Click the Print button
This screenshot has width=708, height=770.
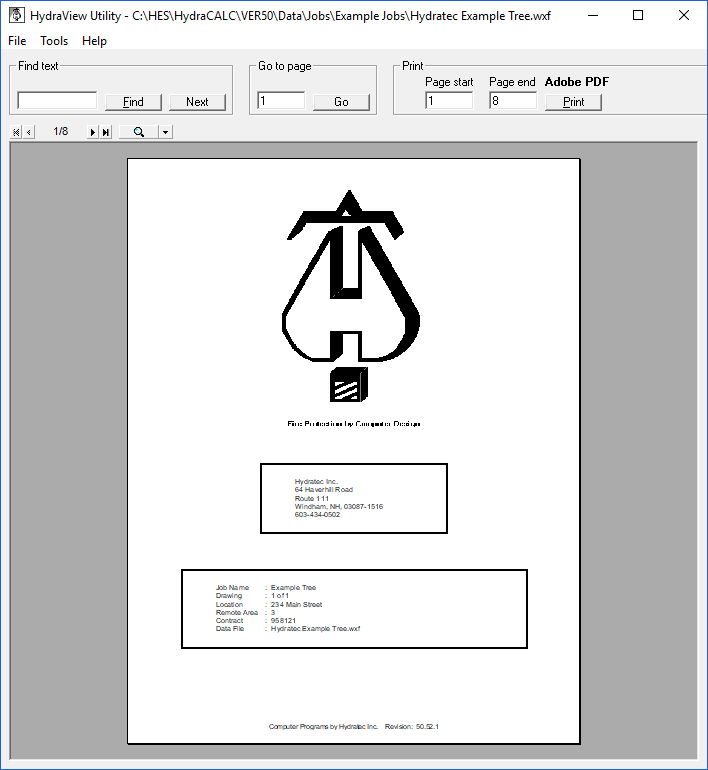573,102
